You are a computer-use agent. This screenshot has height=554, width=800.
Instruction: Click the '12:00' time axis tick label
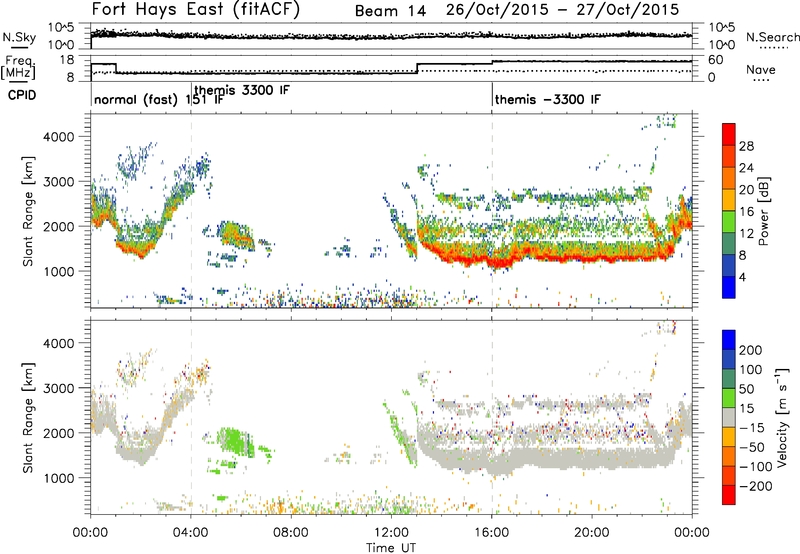point(391,533)
